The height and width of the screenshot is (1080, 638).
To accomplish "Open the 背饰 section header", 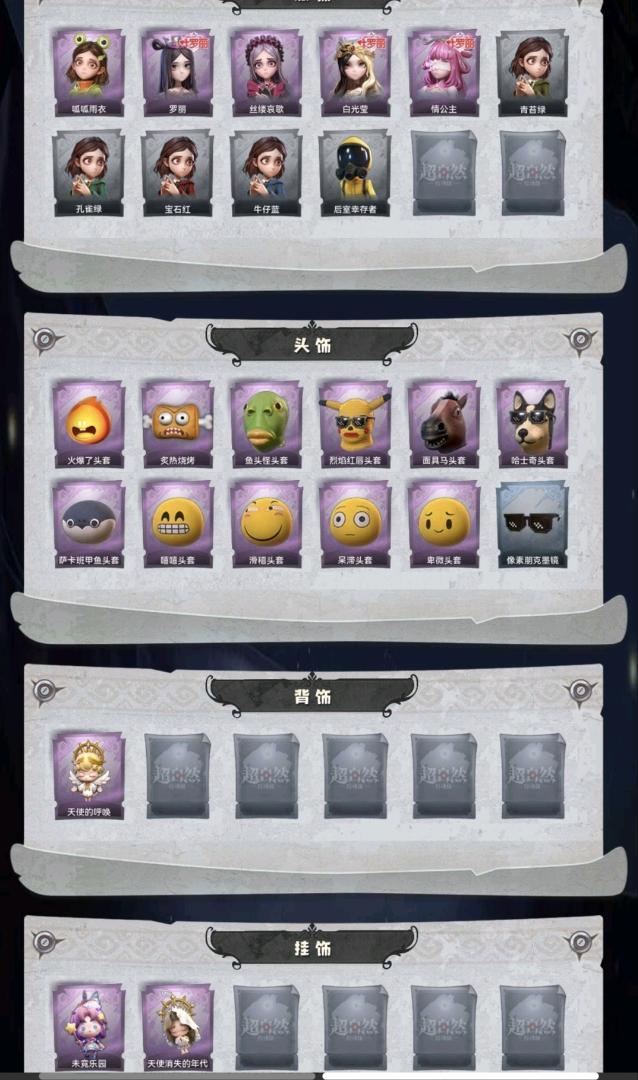I will 312,696.
